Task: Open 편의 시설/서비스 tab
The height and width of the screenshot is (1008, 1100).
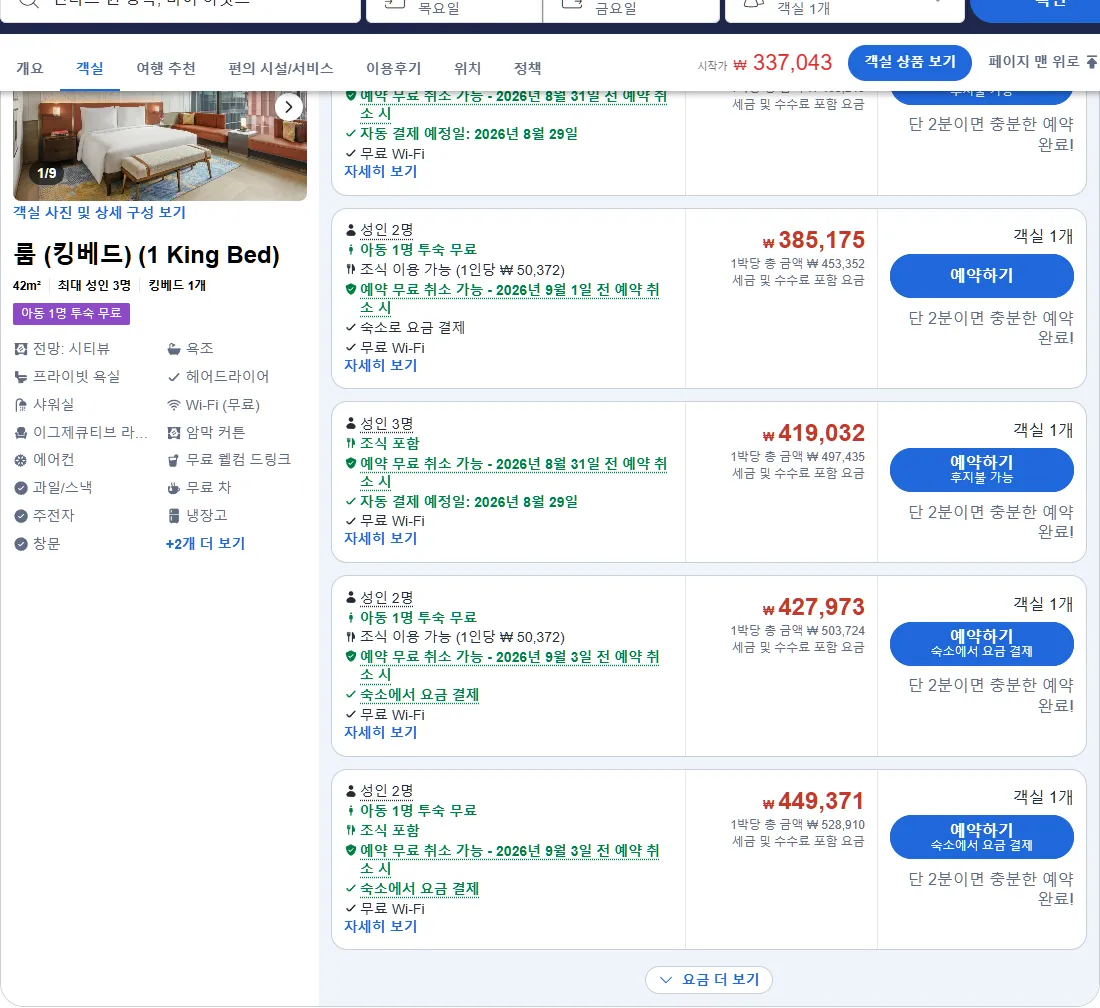Action: coord(281,69)
